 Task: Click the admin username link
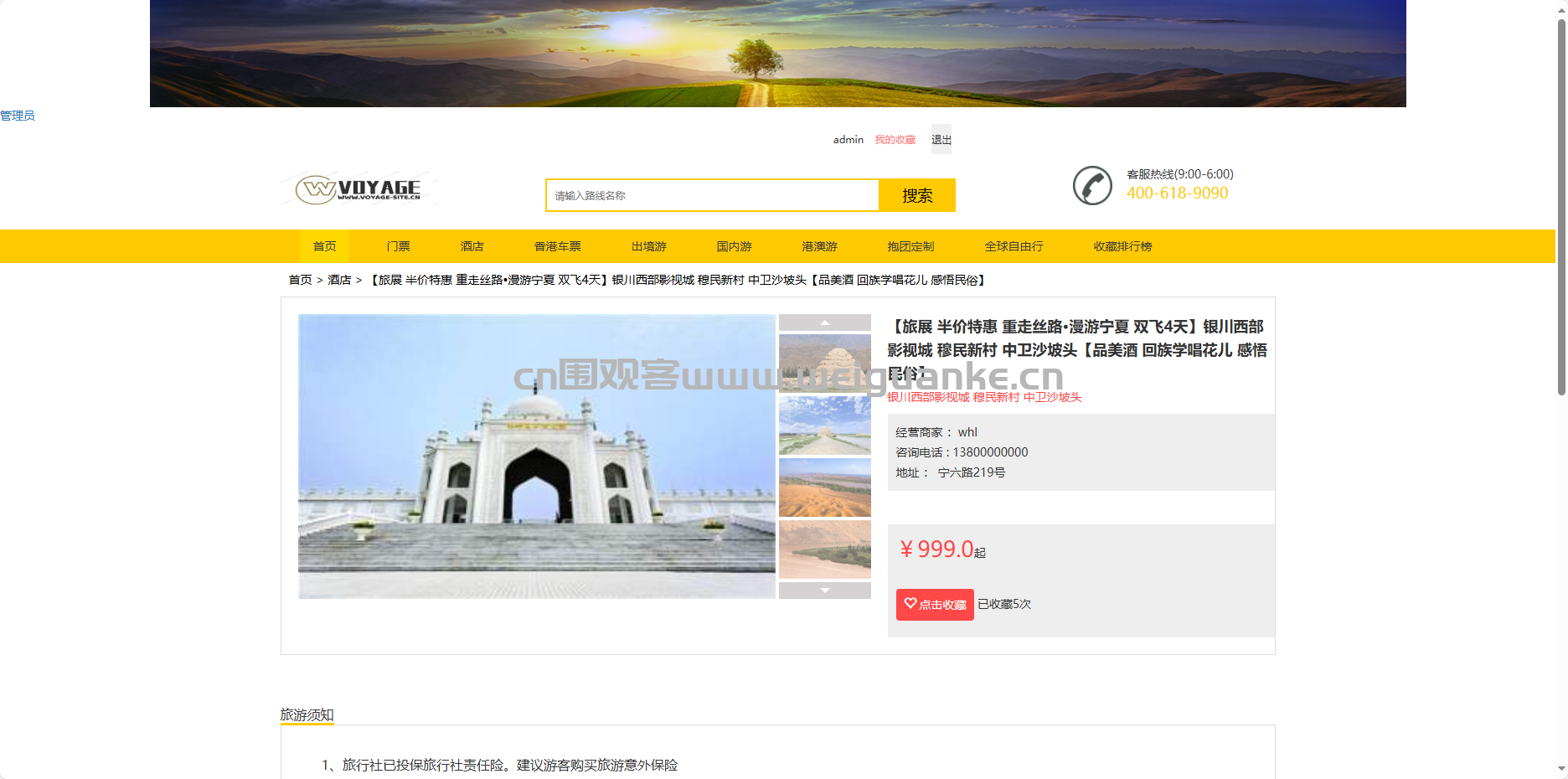coord(848,140)
